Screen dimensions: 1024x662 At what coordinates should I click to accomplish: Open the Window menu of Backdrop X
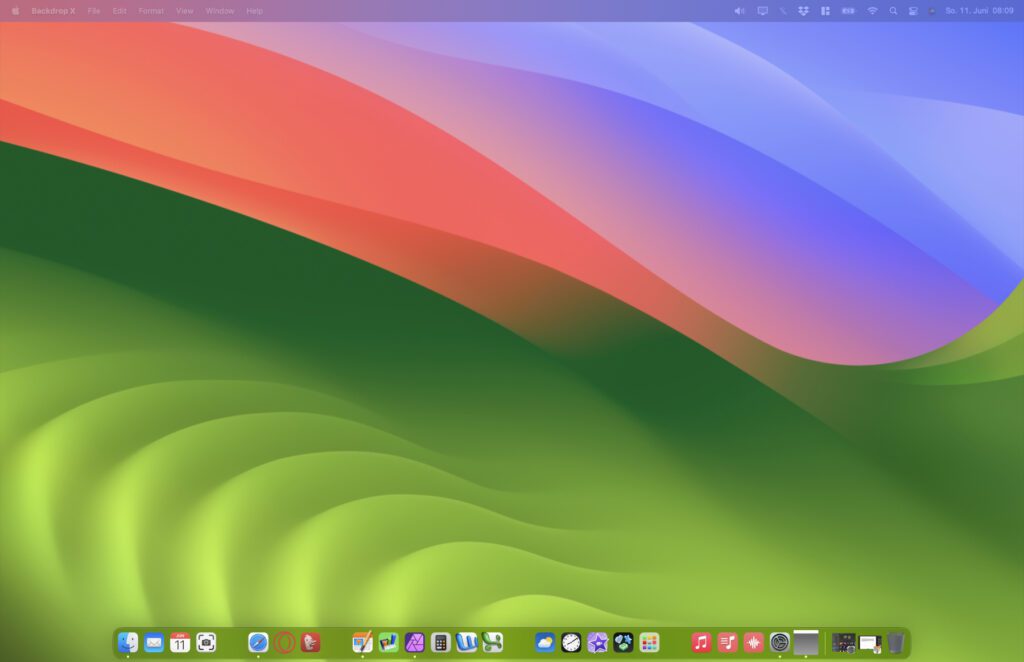pyautogui.click(x=219, y=11)
